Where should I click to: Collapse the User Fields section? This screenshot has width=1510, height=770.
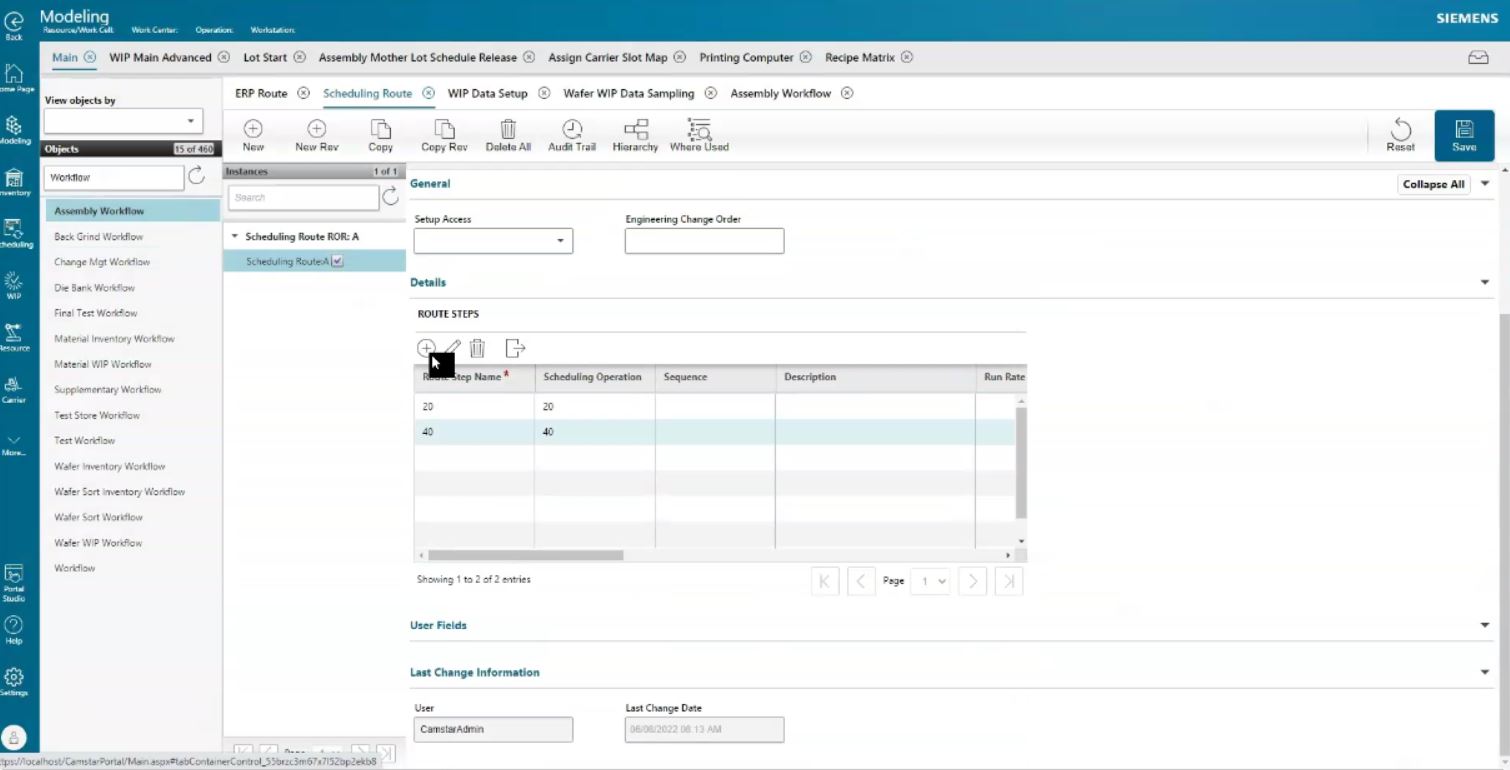click(1484, 625)
